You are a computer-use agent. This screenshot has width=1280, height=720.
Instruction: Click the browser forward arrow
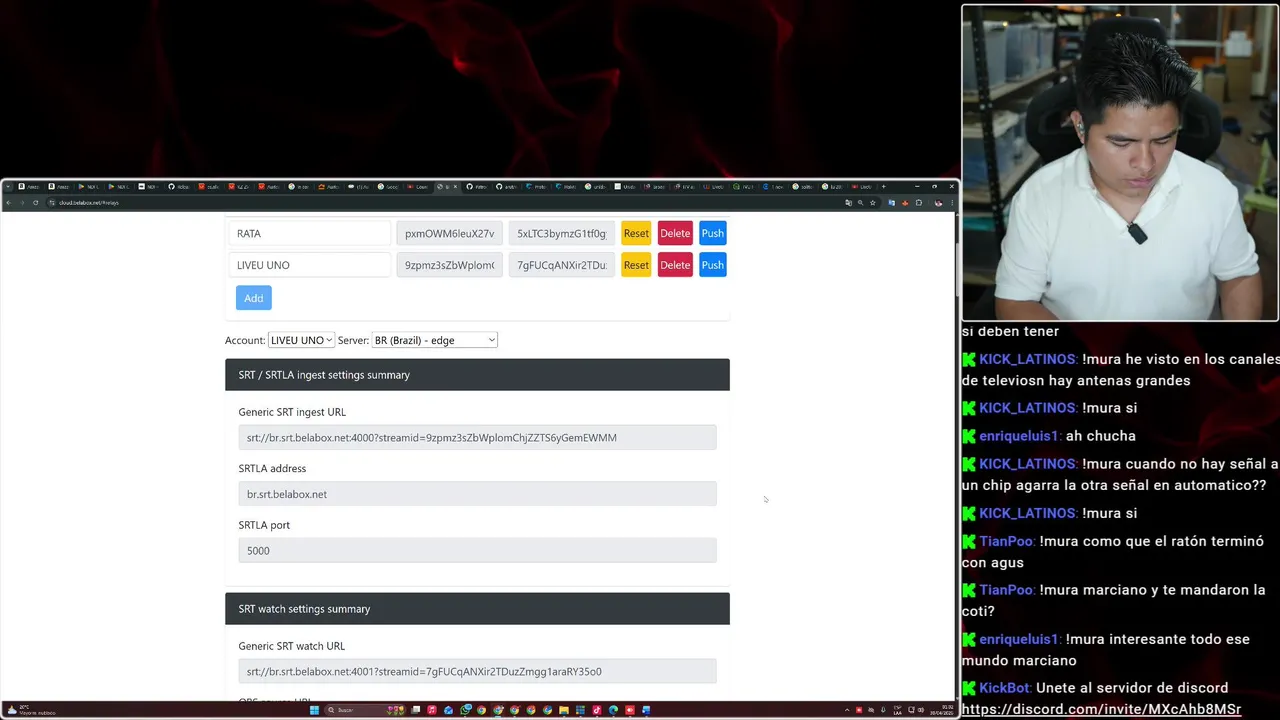(x=21, y=203)
